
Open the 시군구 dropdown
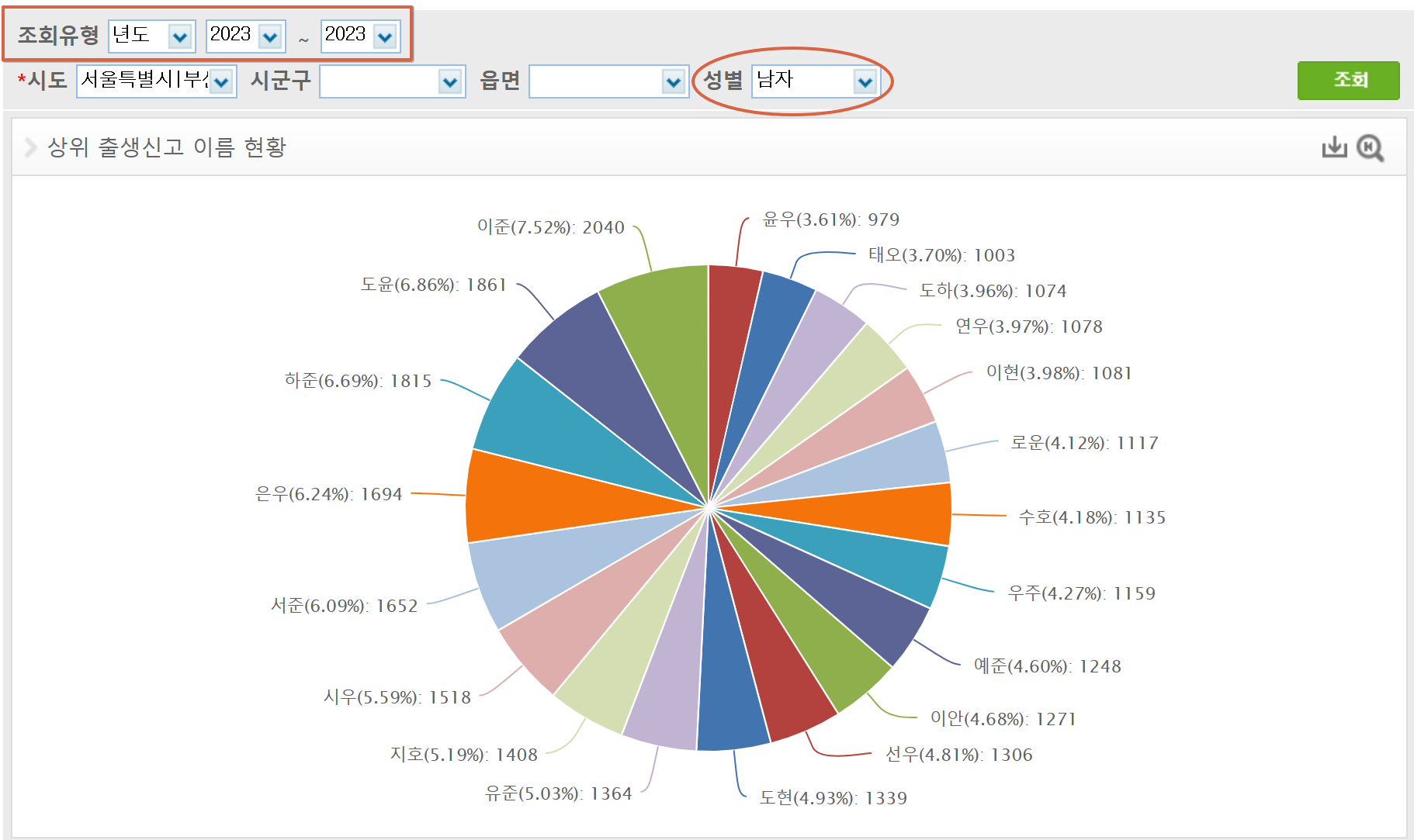point(393,81)
